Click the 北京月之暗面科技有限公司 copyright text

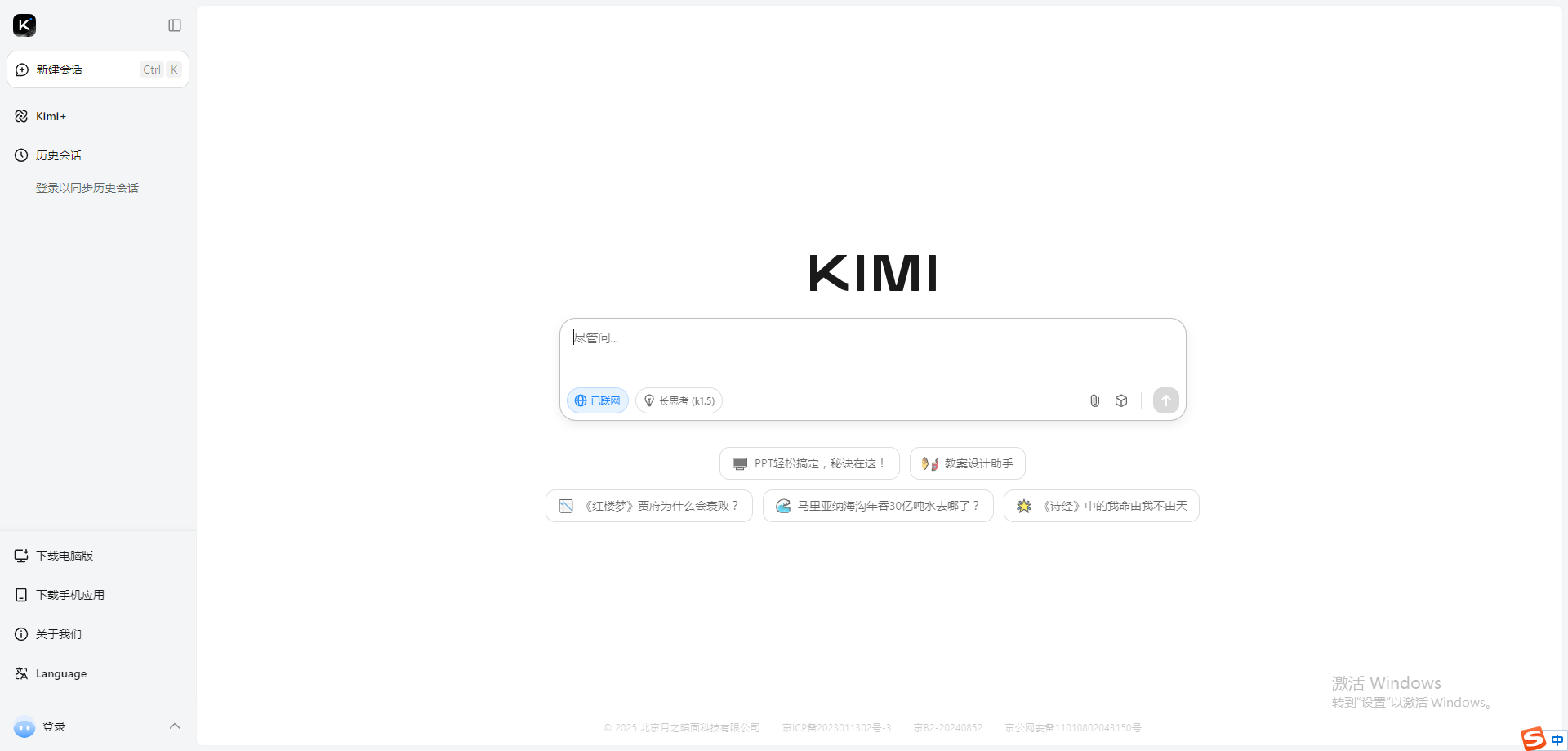point(682,728)
